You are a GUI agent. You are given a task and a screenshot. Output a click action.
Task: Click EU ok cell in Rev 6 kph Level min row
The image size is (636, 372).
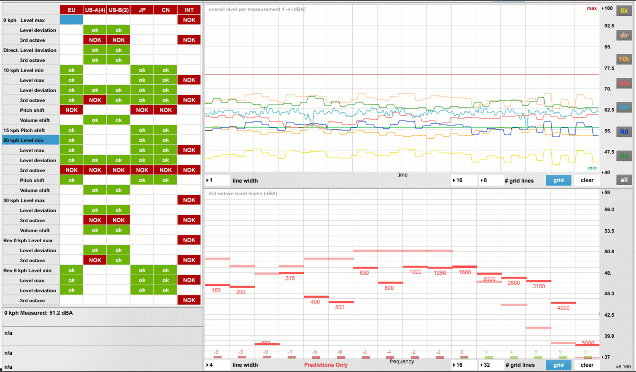(x=71, y=270)
